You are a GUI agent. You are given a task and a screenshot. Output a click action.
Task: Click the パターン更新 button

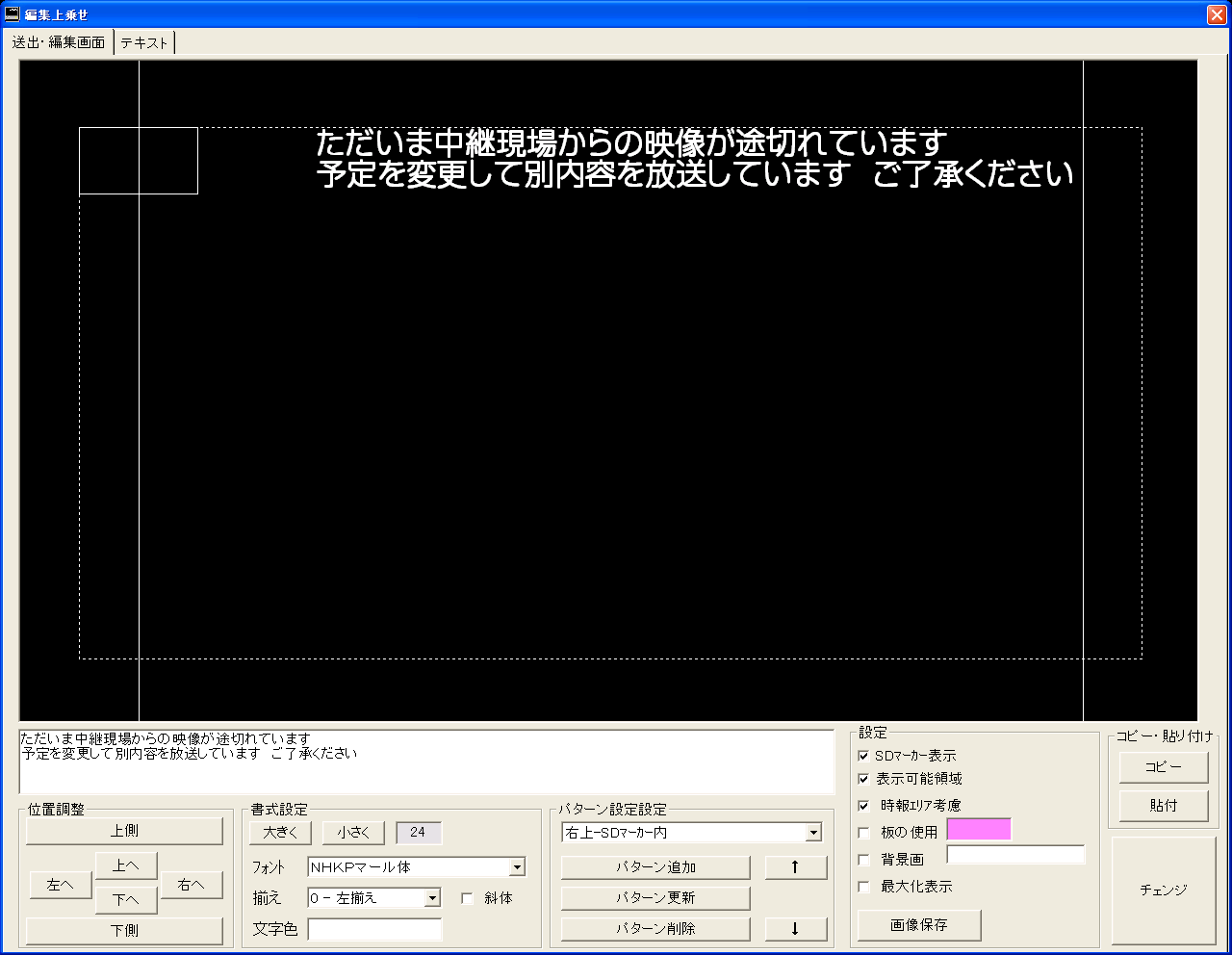point(655,898)
